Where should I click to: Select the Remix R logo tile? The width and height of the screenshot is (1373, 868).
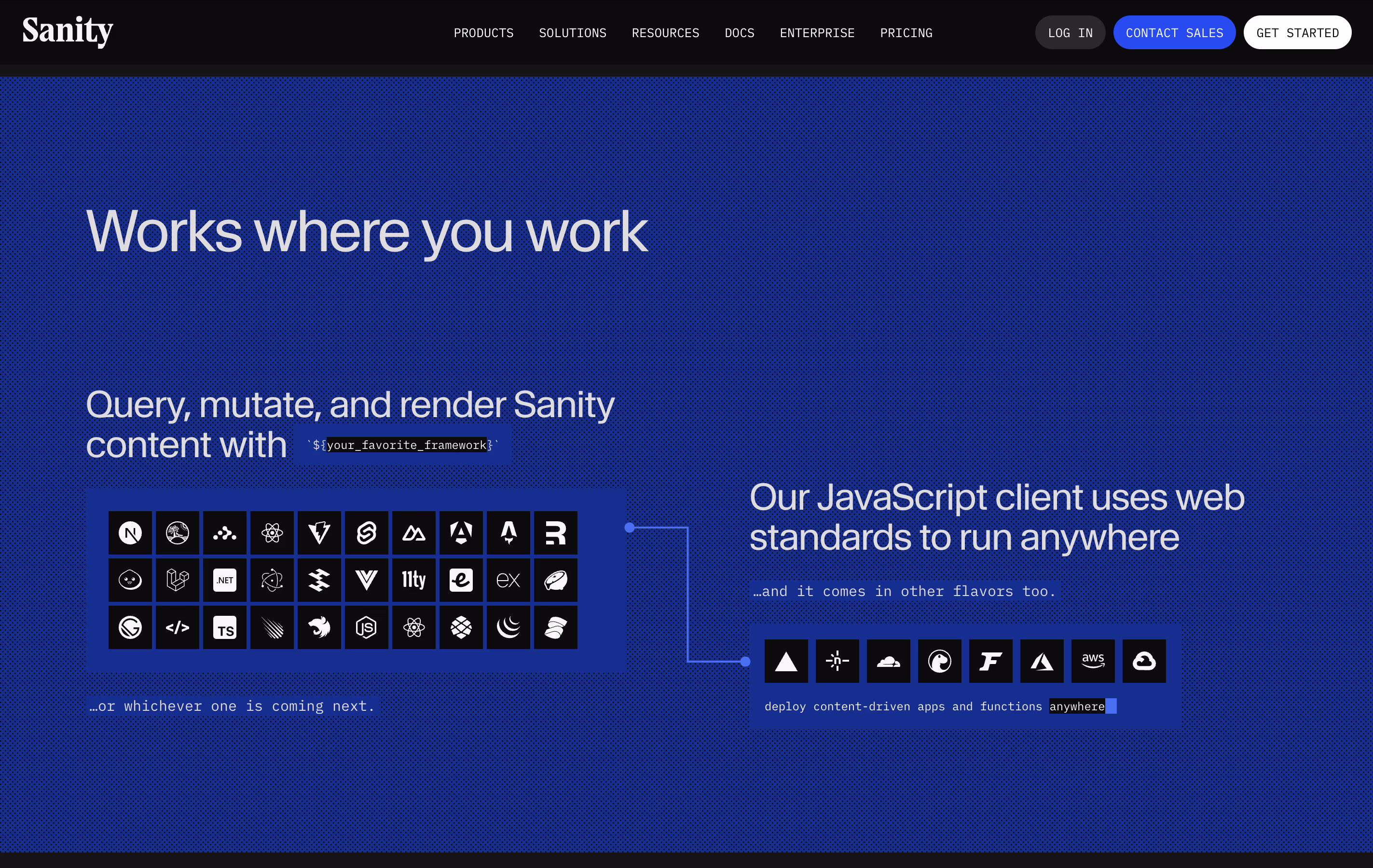(555, 533)
